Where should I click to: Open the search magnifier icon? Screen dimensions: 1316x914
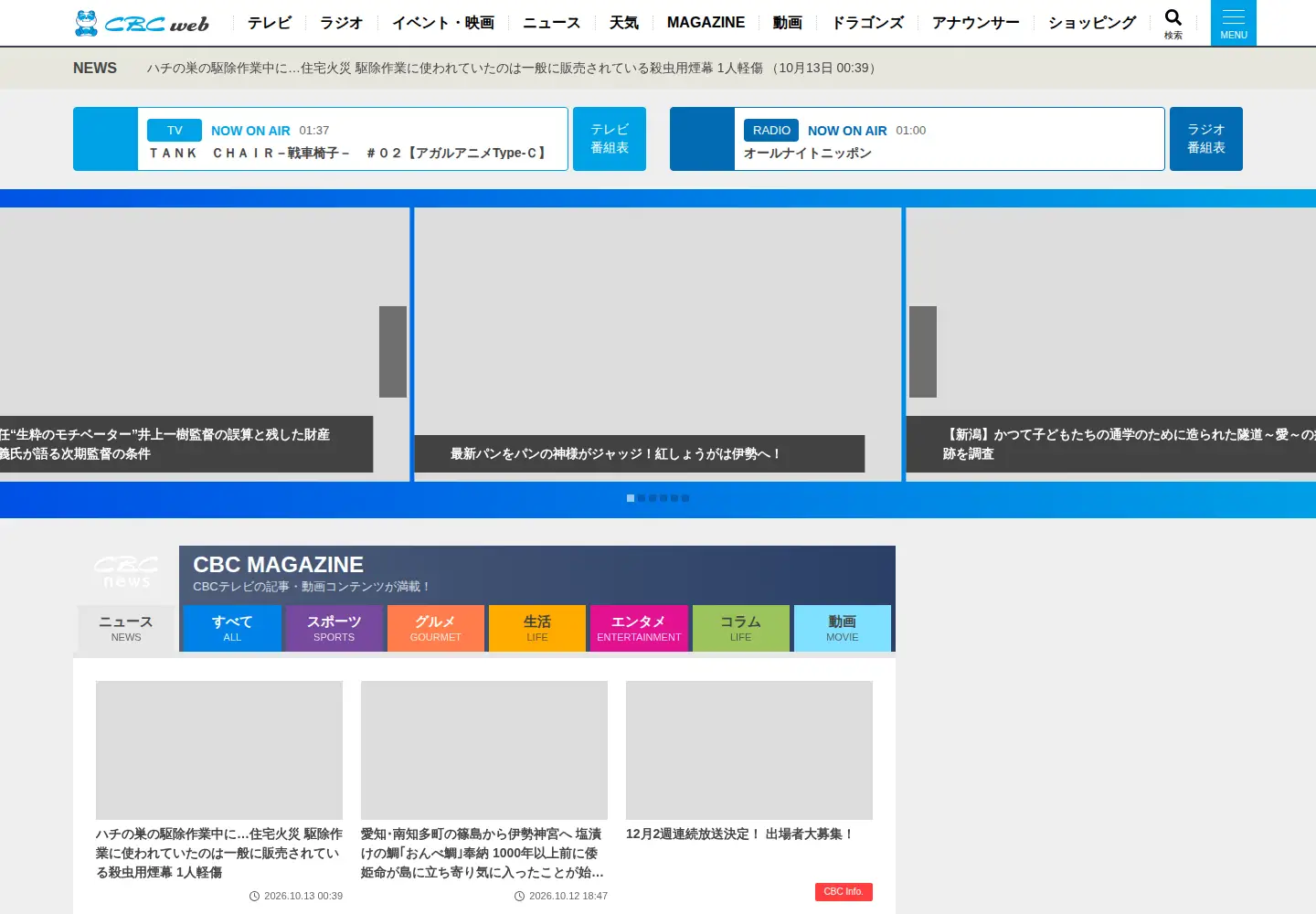tap(1173, 23)
